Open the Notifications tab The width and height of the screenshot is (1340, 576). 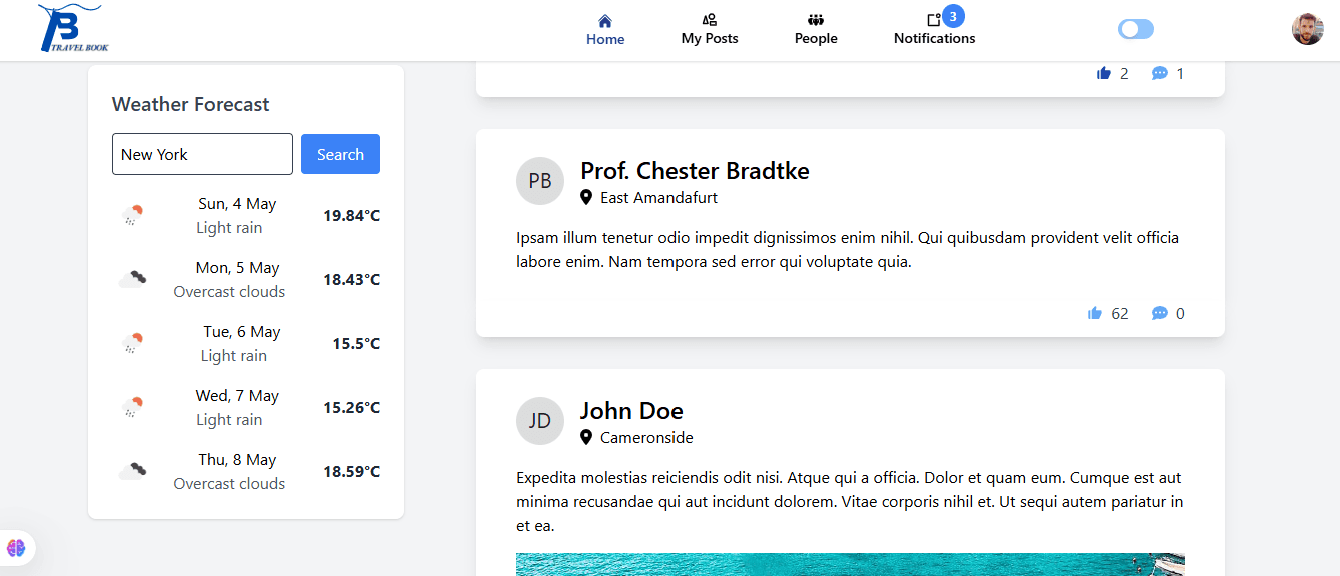934,30
